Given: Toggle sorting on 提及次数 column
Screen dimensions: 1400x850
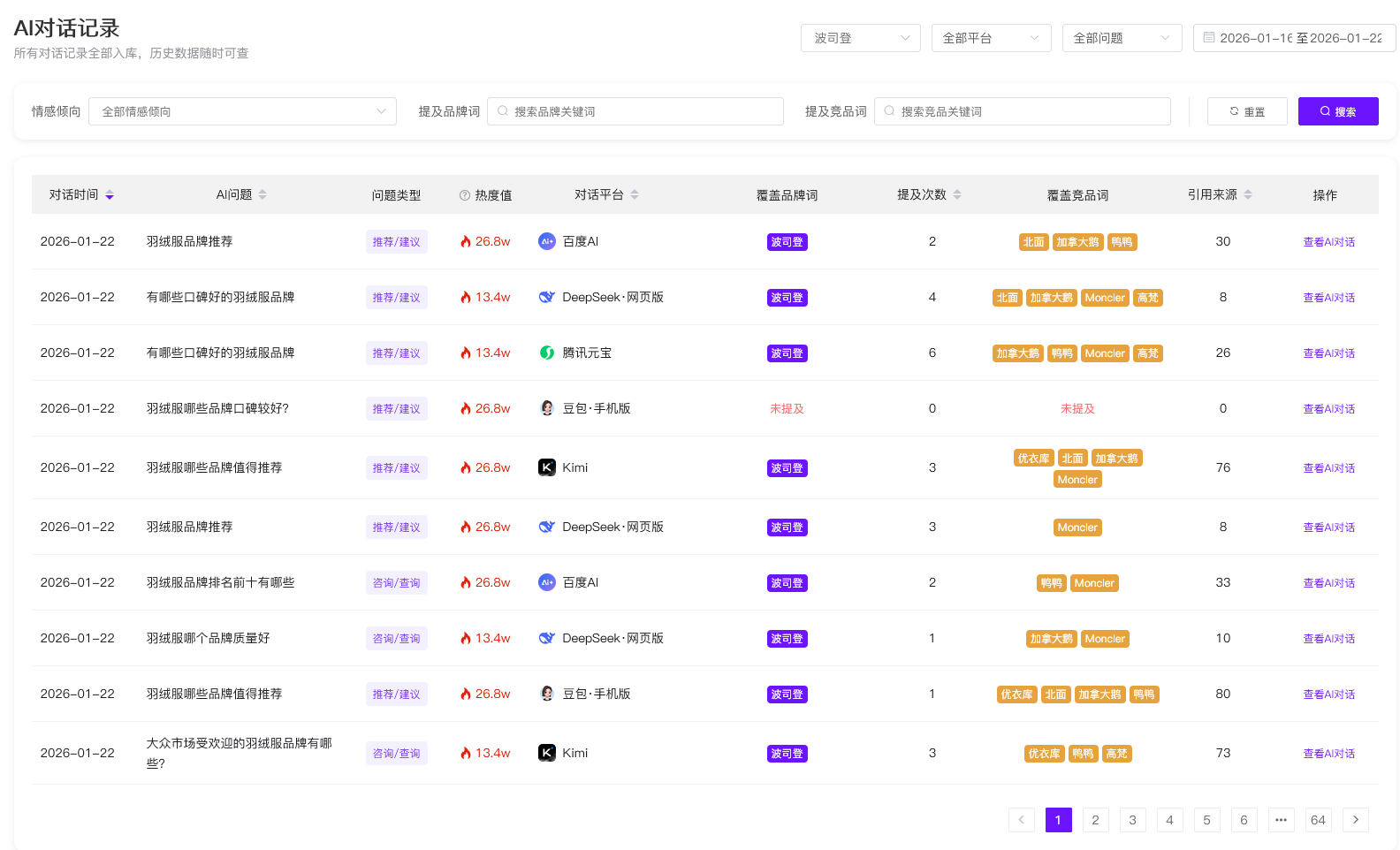Looking at the screenshot, I should click(957, 195).
